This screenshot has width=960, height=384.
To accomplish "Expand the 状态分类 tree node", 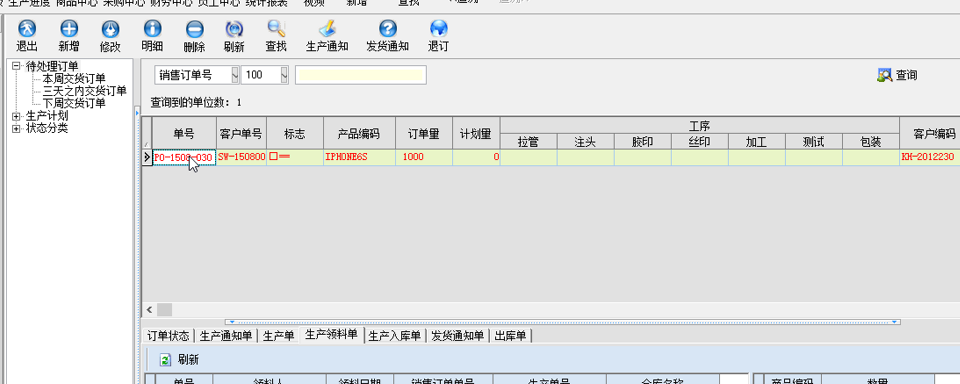I will click(16, 128).
